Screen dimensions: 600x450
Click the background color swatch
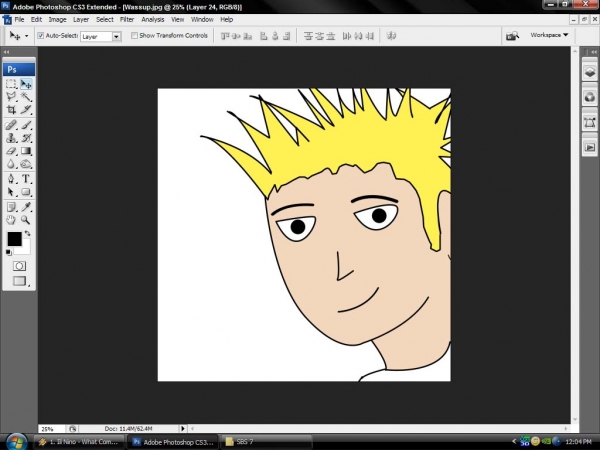point(25,249)
